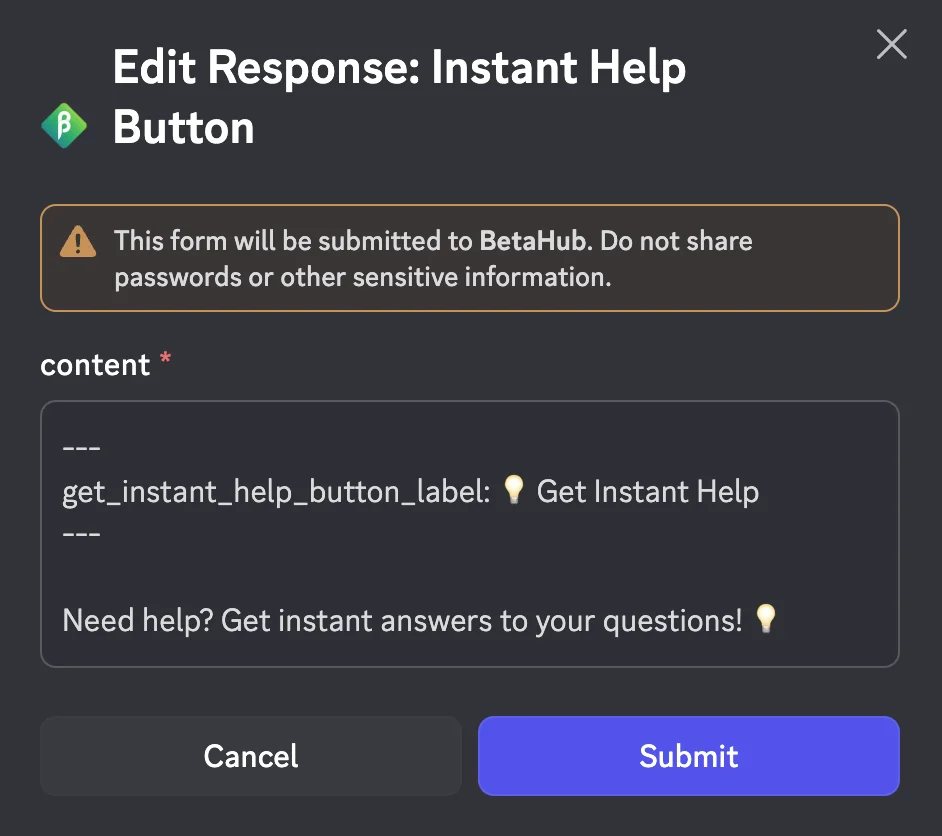Click the Get Instant Help value text
The width and height of the screenshot is (942, 836).
pyautogui.click(x=647, y=492)
